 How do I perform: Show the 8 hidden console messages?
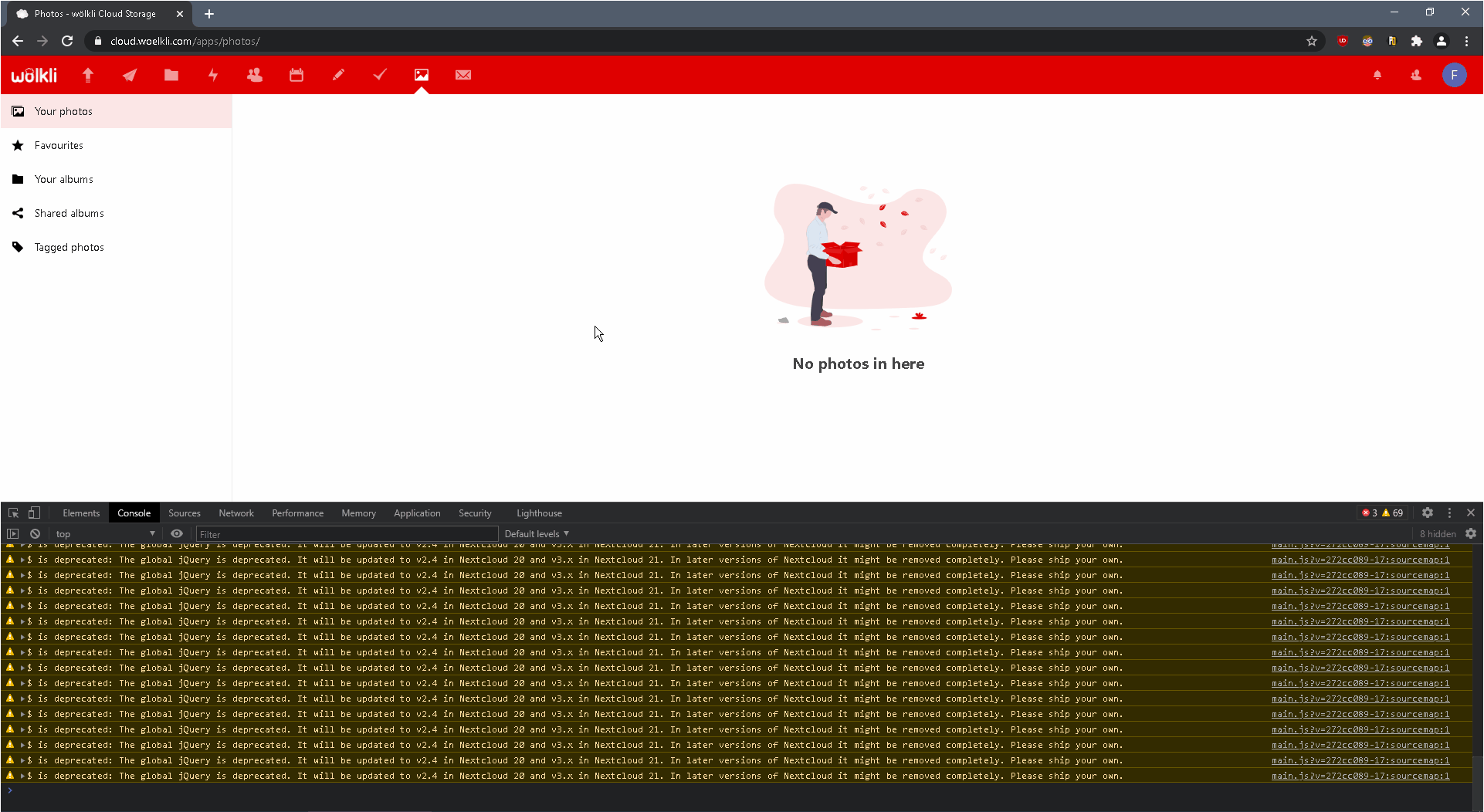point(1437,533)
